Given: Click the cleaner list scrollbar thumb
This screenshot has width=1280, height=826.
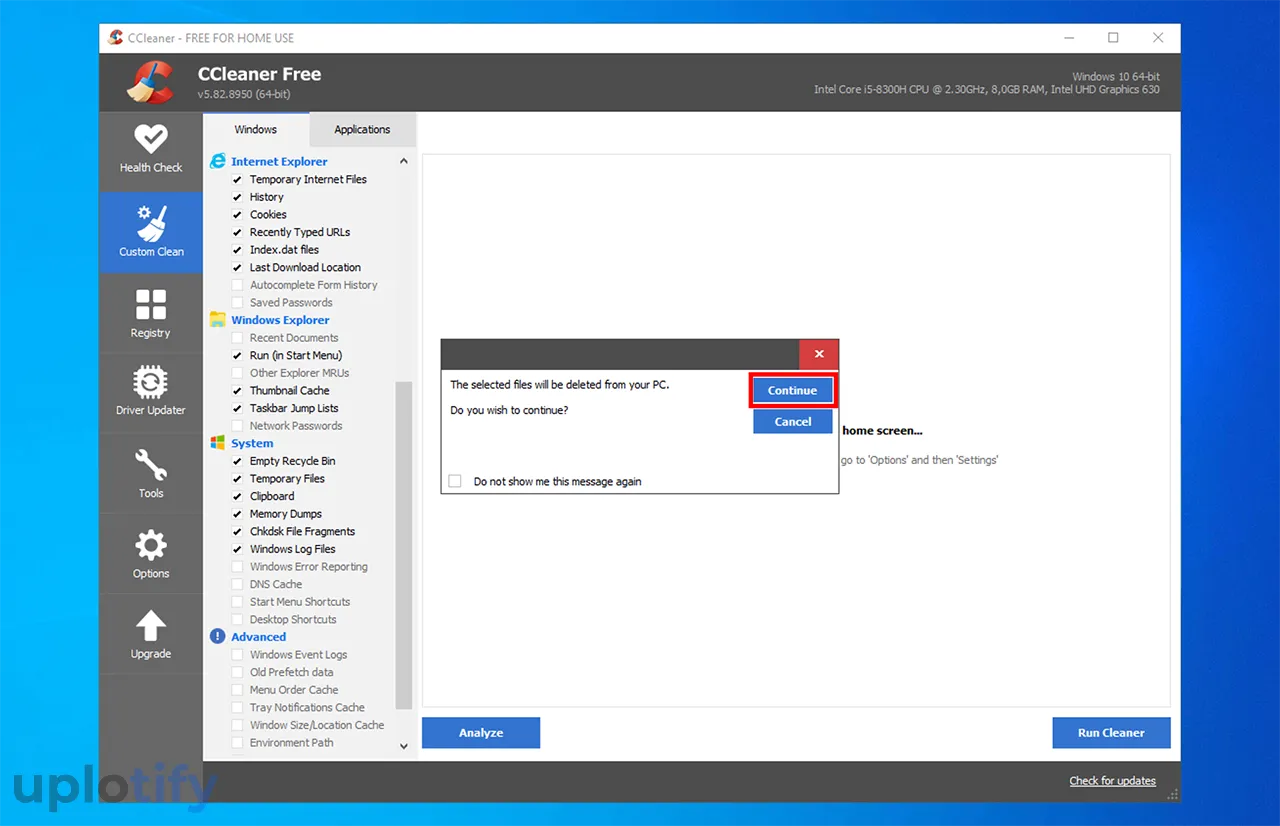Looking at the screenshot, I should [404, 545].
